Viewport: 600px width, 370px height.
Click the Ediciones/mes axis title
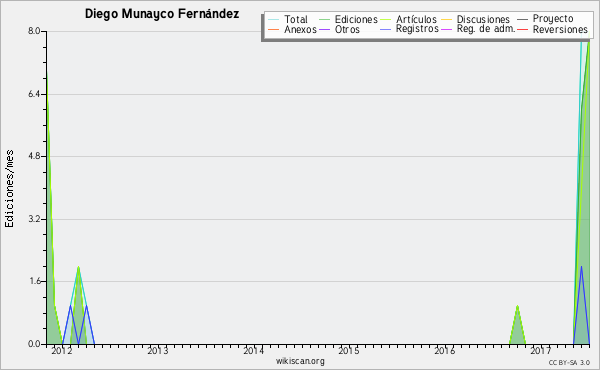[x=9, y=189]
